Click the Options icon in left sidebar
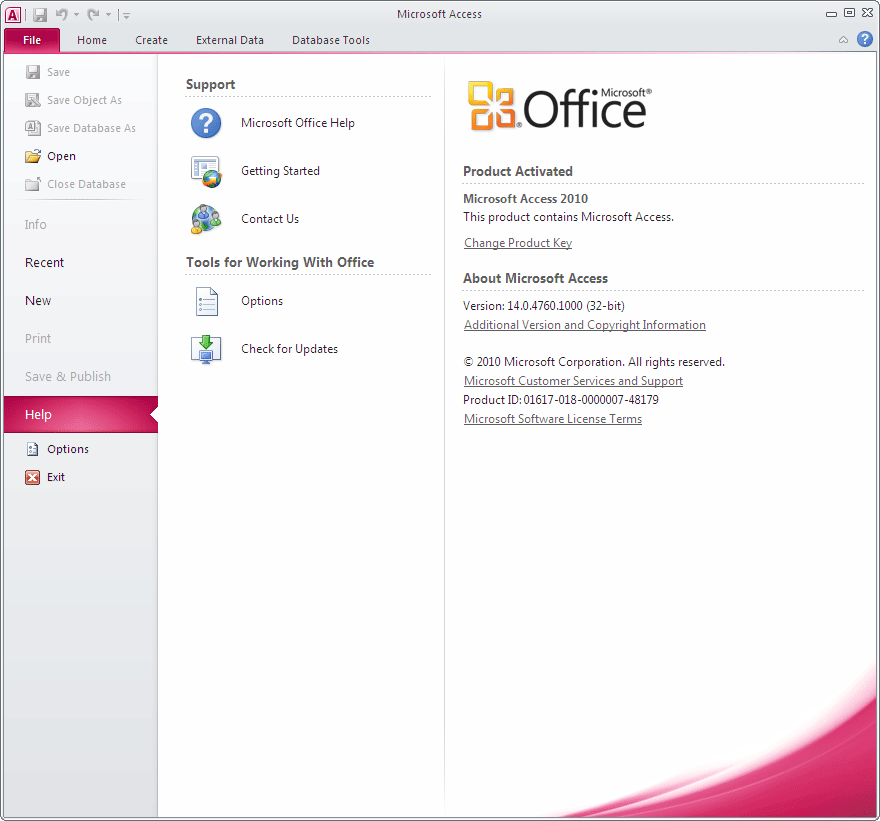The image size is (880, 821). click(33, 449)
